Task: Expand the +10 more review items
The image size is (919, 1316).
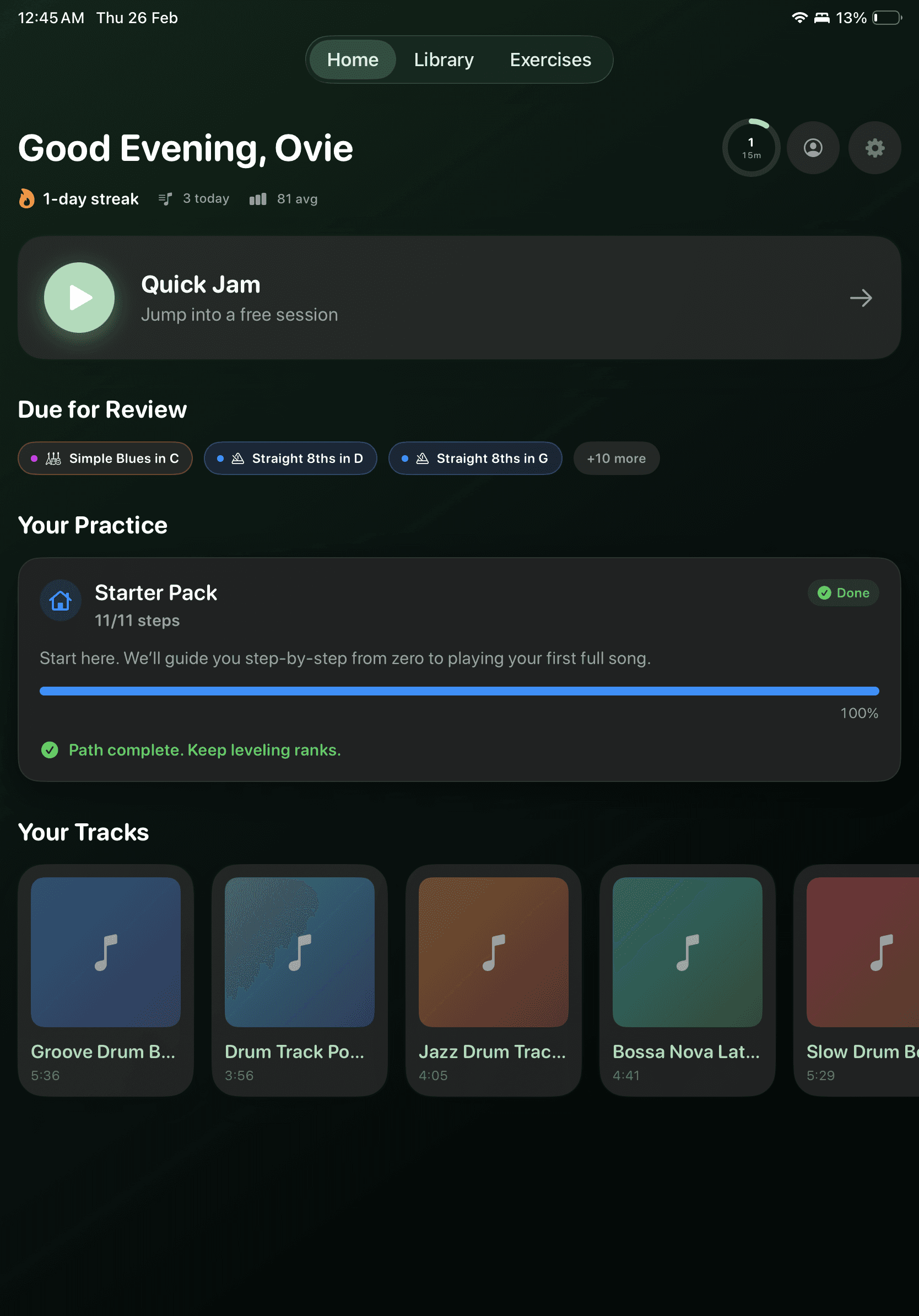Action: [x=616, y=458]
